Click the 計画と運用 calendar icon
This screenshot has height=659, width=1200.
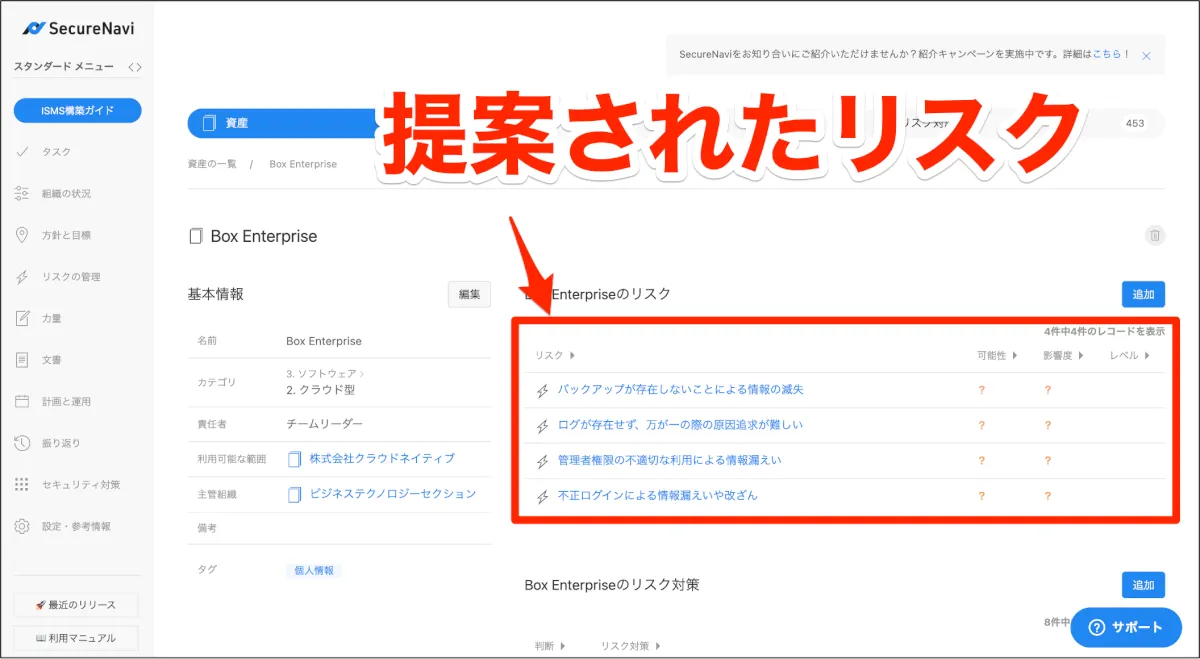click(22, 402)
